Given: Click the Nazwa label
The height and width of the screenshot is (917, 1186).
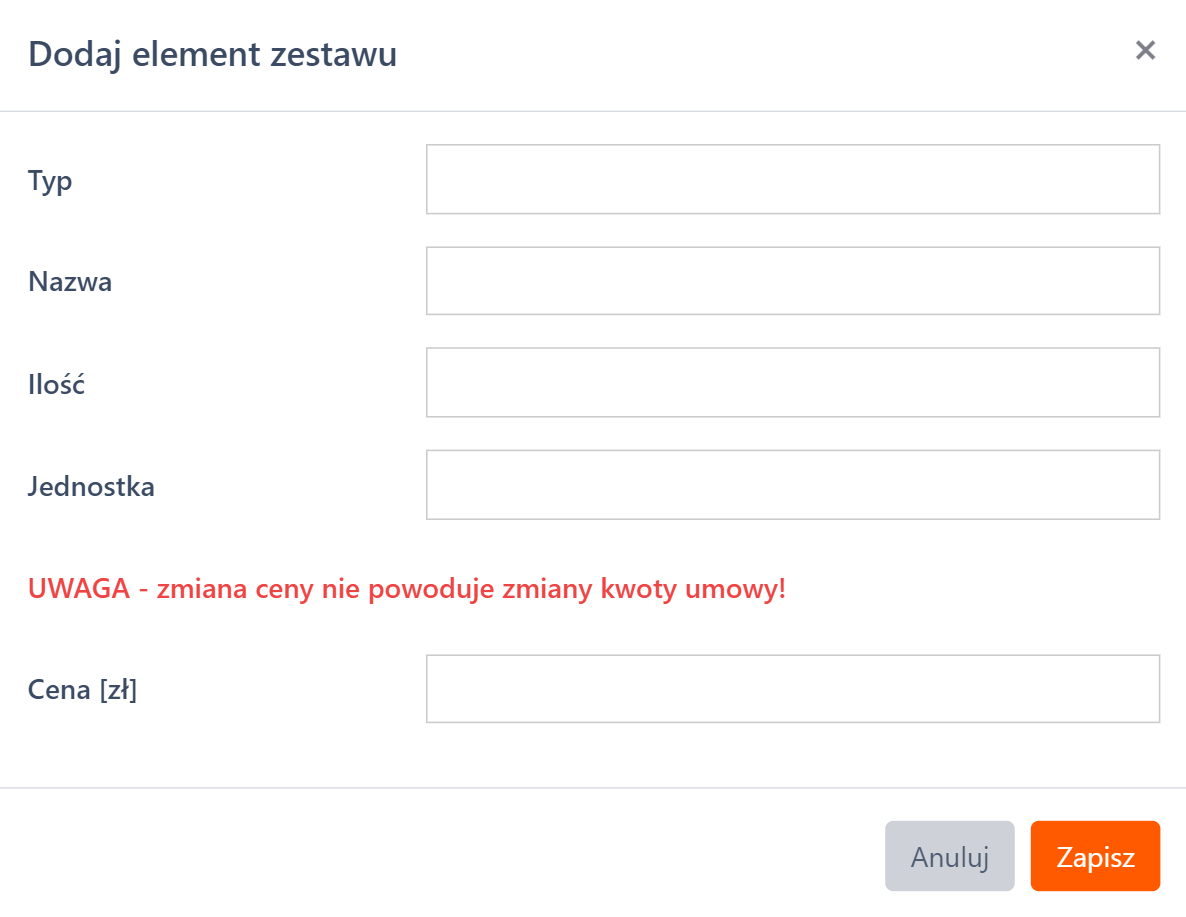Looking at the screenshot, I should tap(70, 282).
